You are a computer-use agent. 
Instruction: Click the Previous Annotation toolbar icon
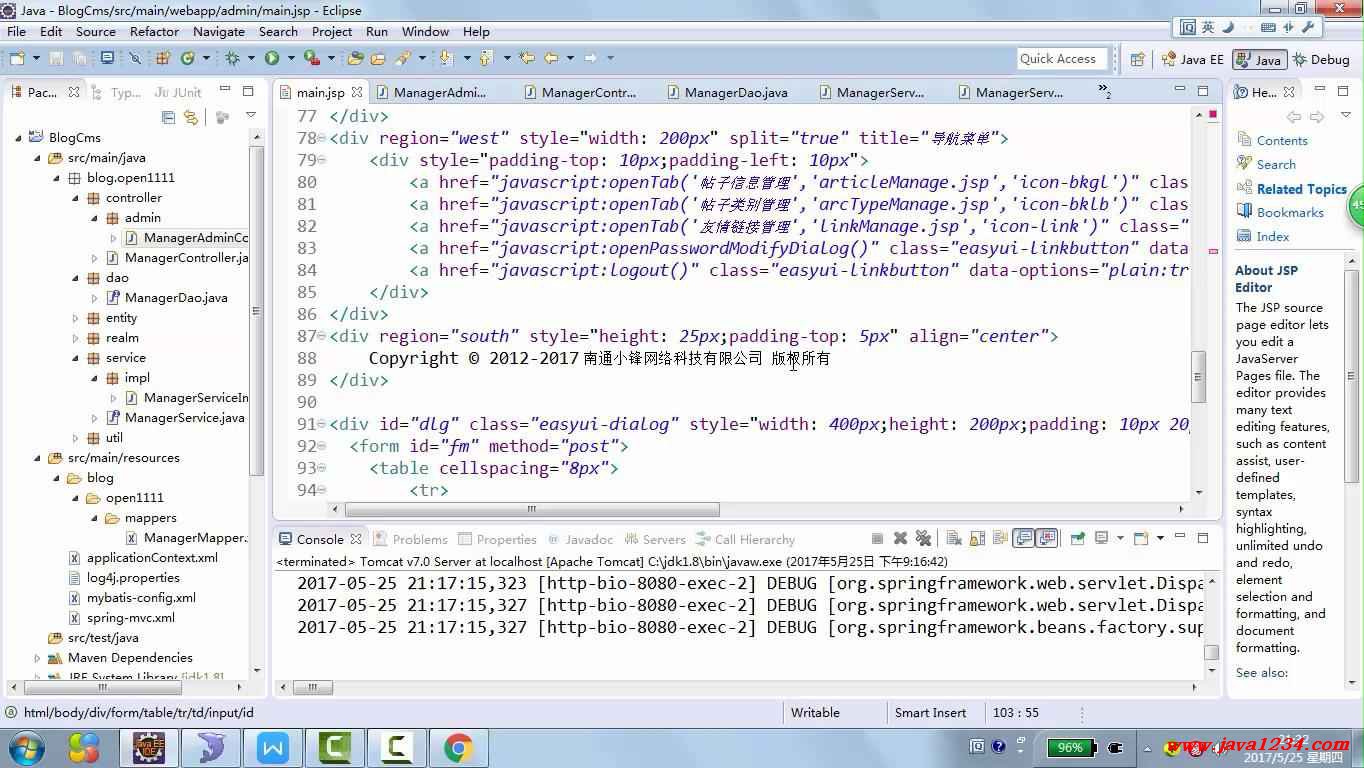(x=486, y=58)
